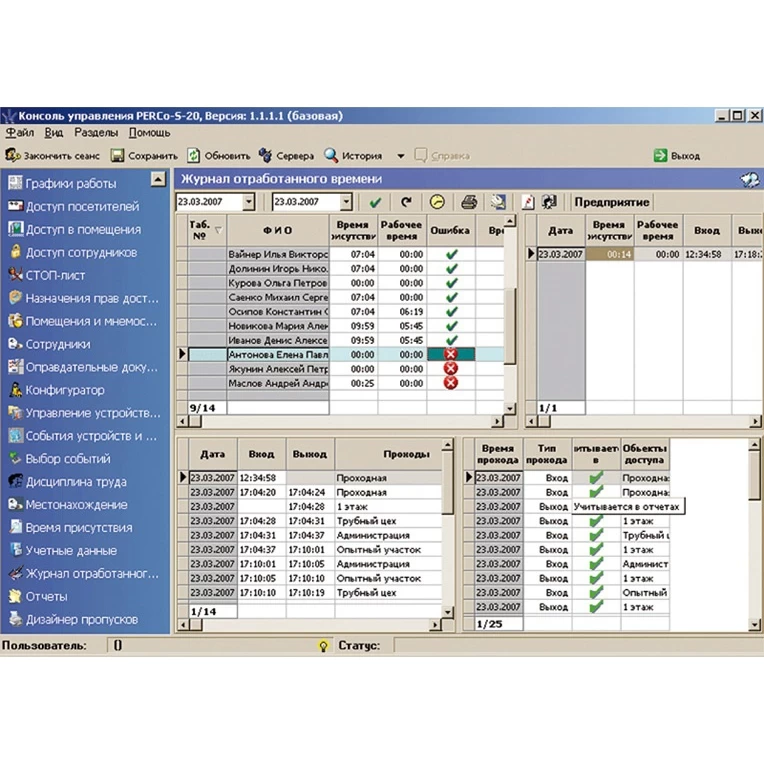Image resolution: width=764 pixels, height=764 pixels.
Task: Expand the start date dropdown
Action: 248,202
